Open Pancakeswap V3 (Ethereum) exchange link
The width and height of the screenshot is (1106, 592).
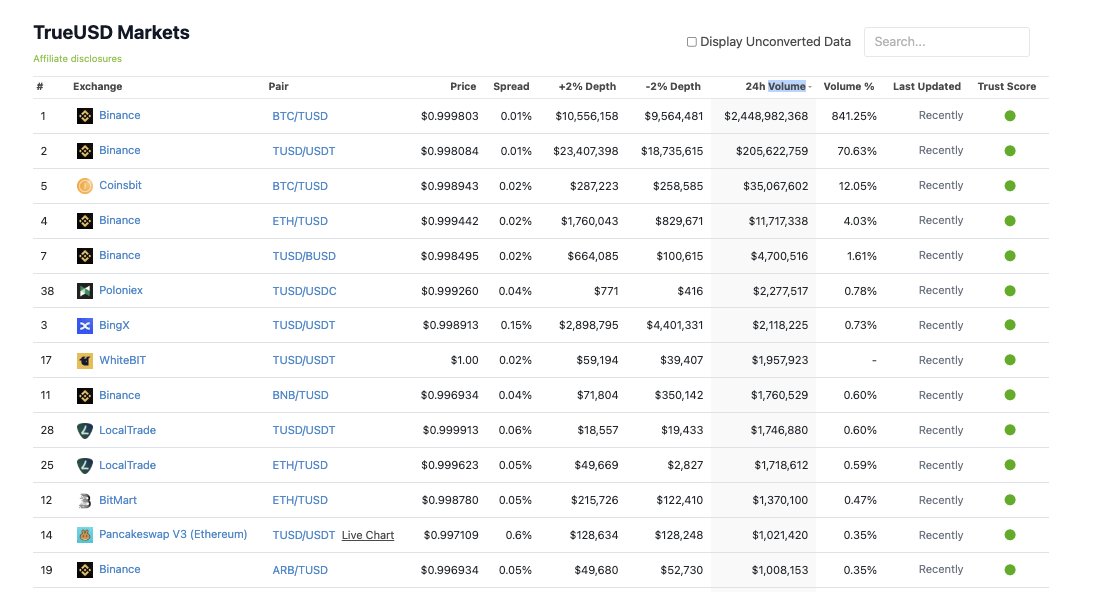coord(173,534)
